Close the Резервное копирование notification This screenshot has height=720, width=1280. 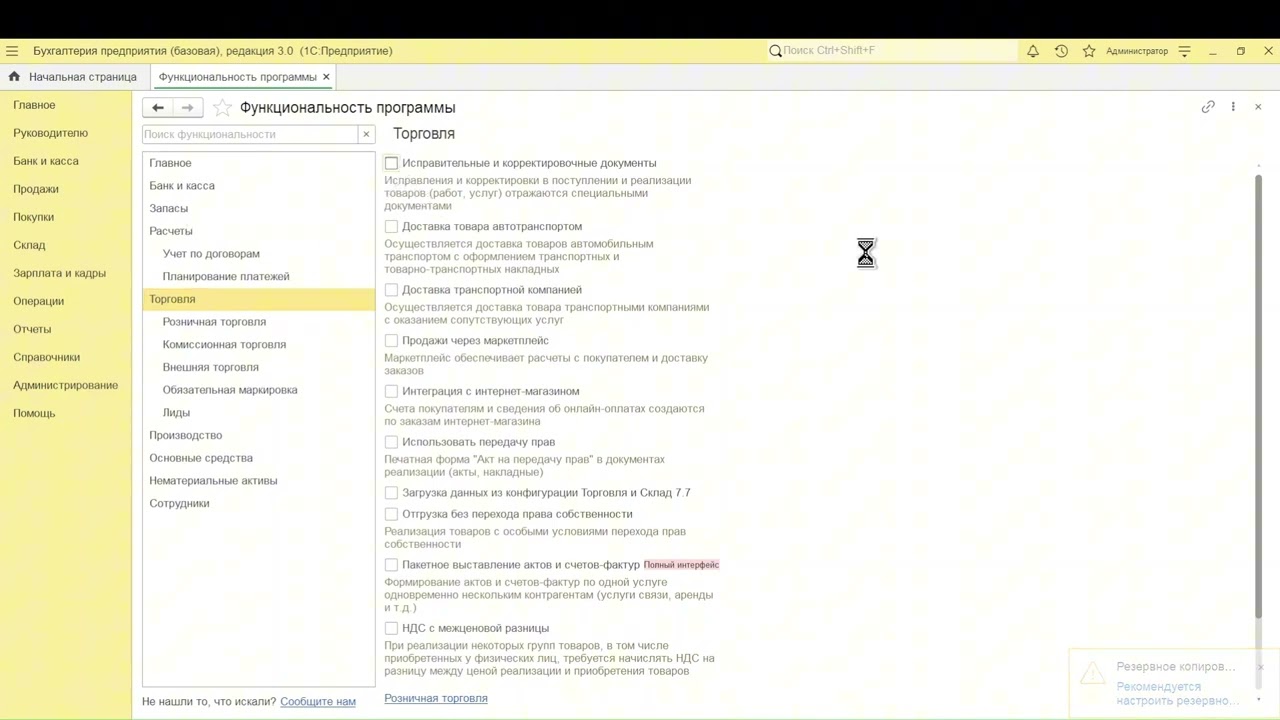(x=1261, y=667)
